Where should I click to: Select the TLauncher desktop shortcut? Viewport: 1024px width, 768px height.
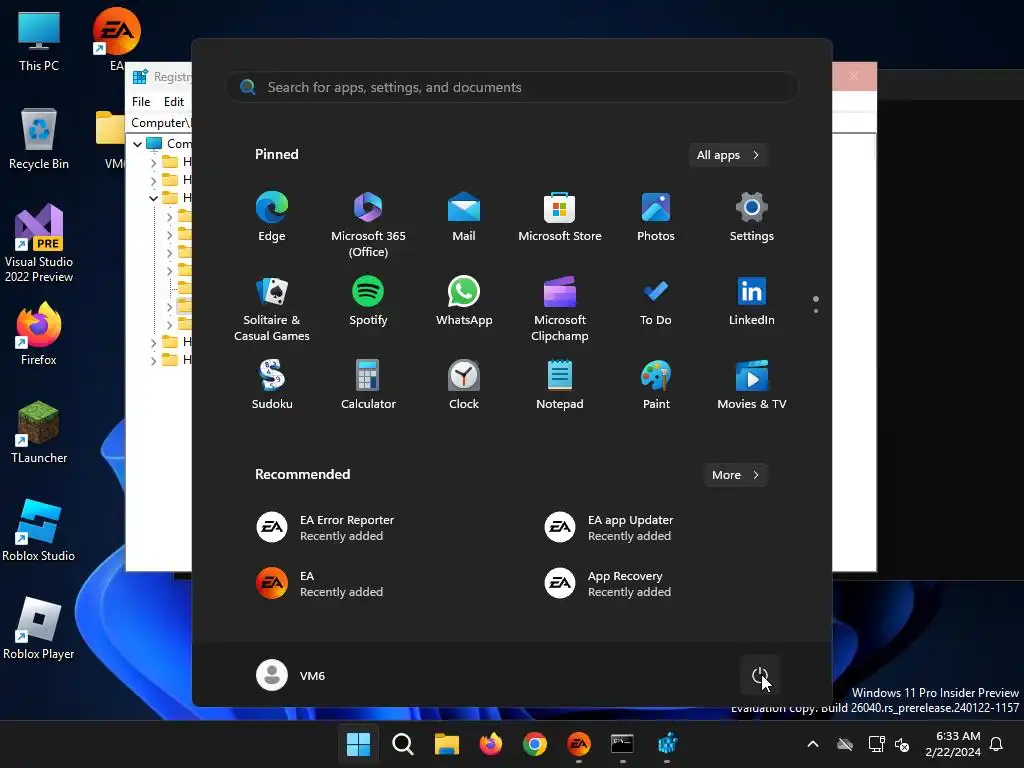point(39,432)
